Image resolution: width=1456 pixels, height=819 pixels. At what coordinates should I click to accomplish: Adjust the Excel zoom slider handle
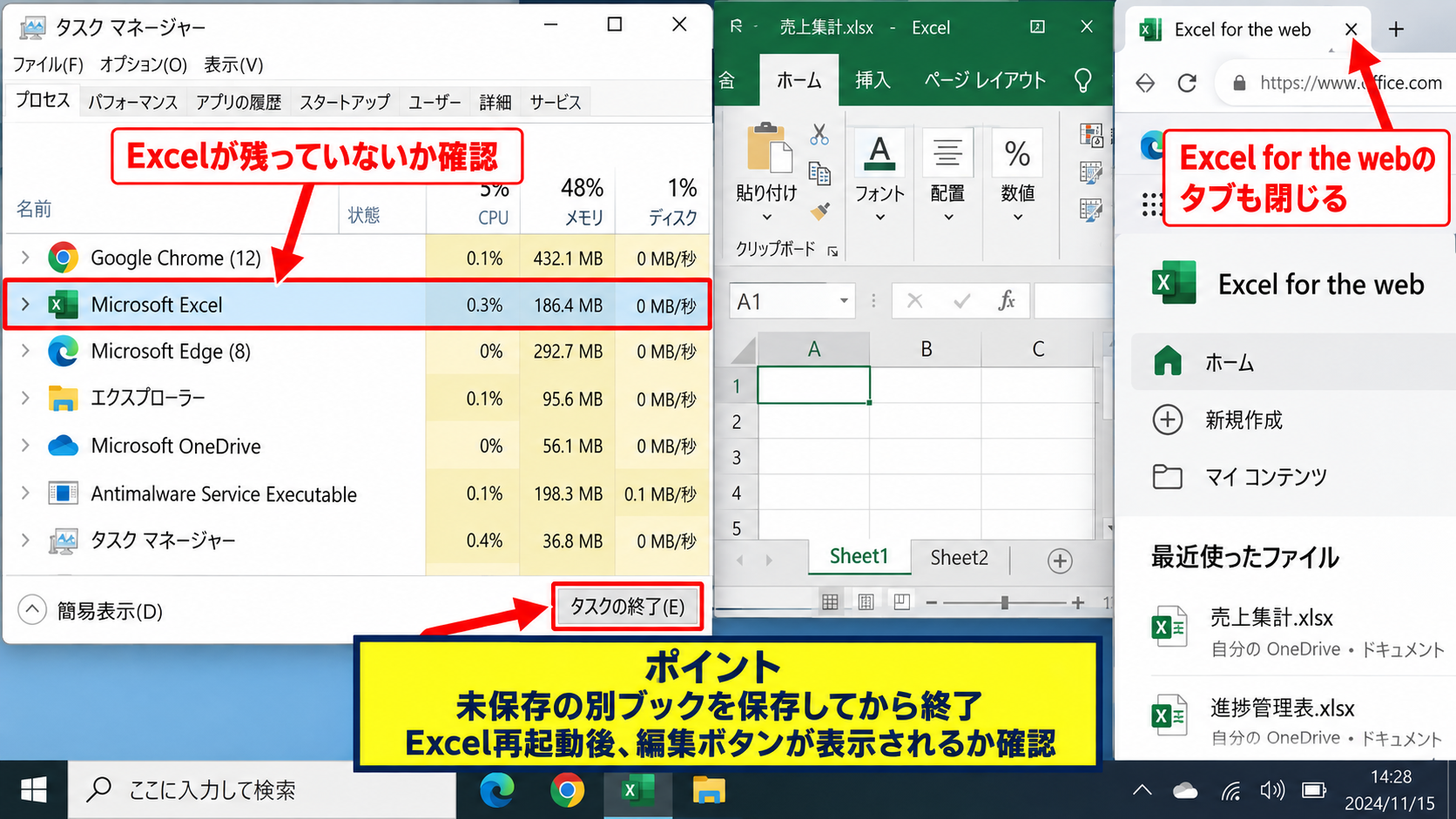pyautogui.click(x=1004, y=602)
